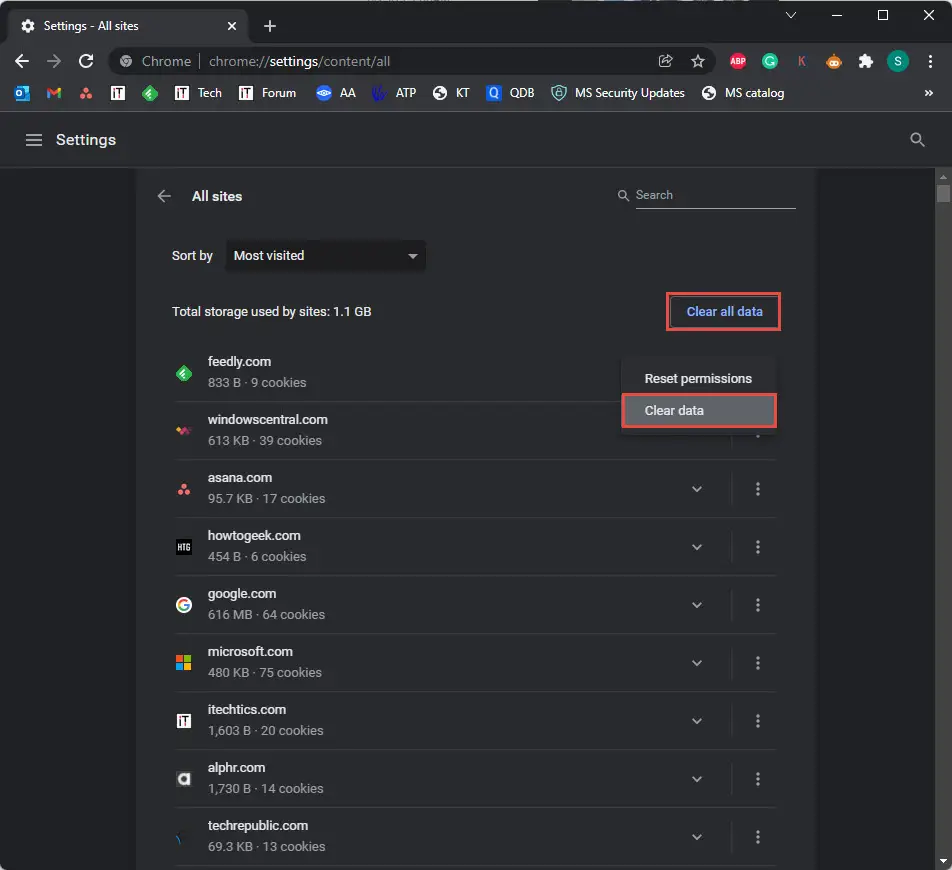
Task: Open the MS Security Updates bookmark
Action: (618, 93)
